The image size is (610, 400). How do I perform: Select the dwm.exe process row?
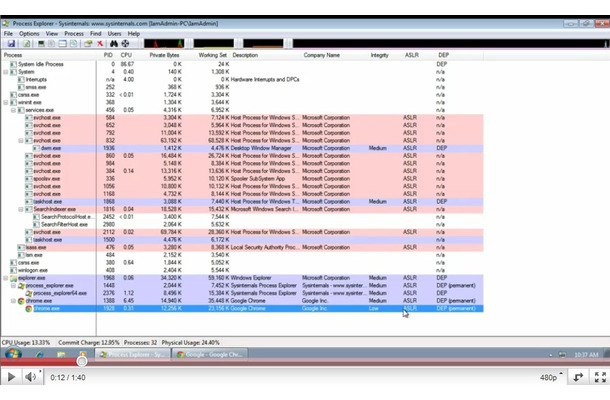click(x=242, y=148)
